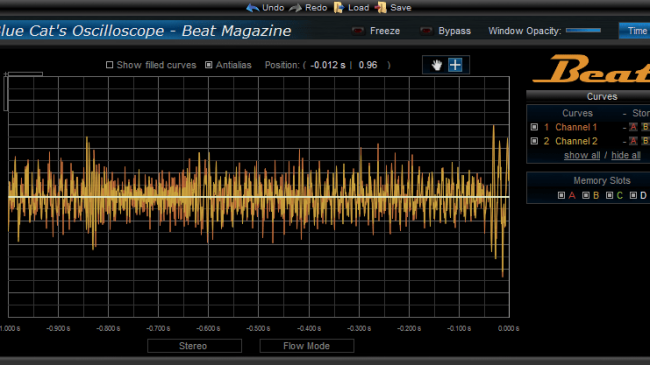Click the Redo text label
The height and width of the screenshot is (365, 650).
click(316, 8)
